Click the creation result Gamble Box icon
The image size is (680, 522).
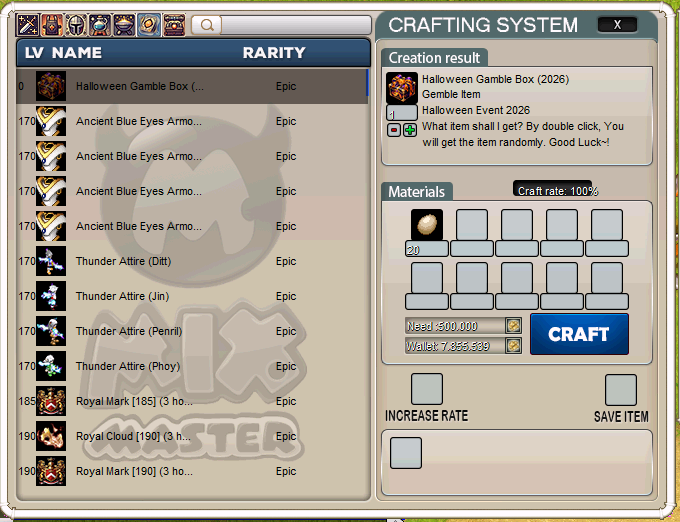click(x=402, y=88)
